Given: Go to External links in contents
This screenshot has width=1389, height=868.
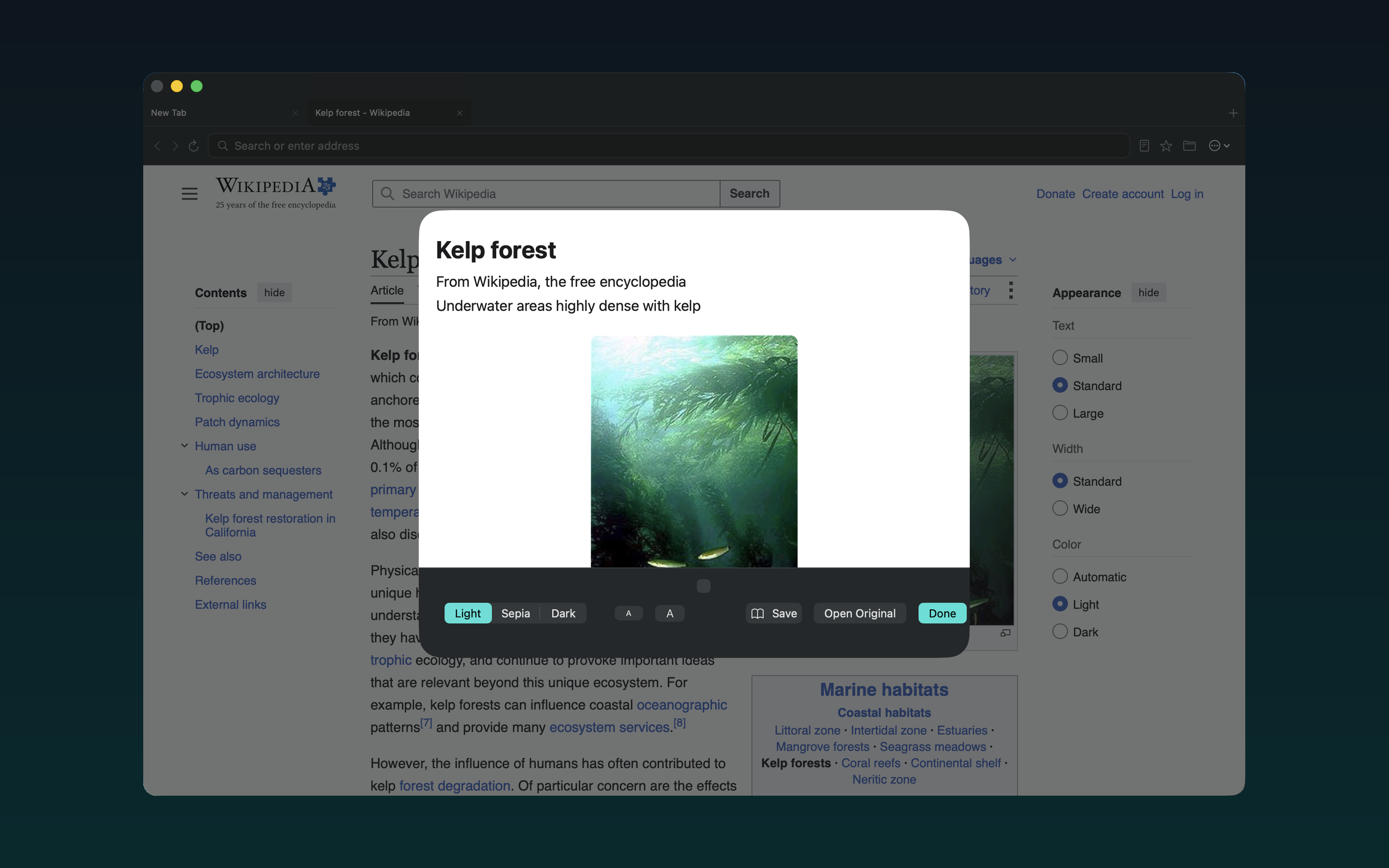Looking at the screenshot, I should 230,605.
